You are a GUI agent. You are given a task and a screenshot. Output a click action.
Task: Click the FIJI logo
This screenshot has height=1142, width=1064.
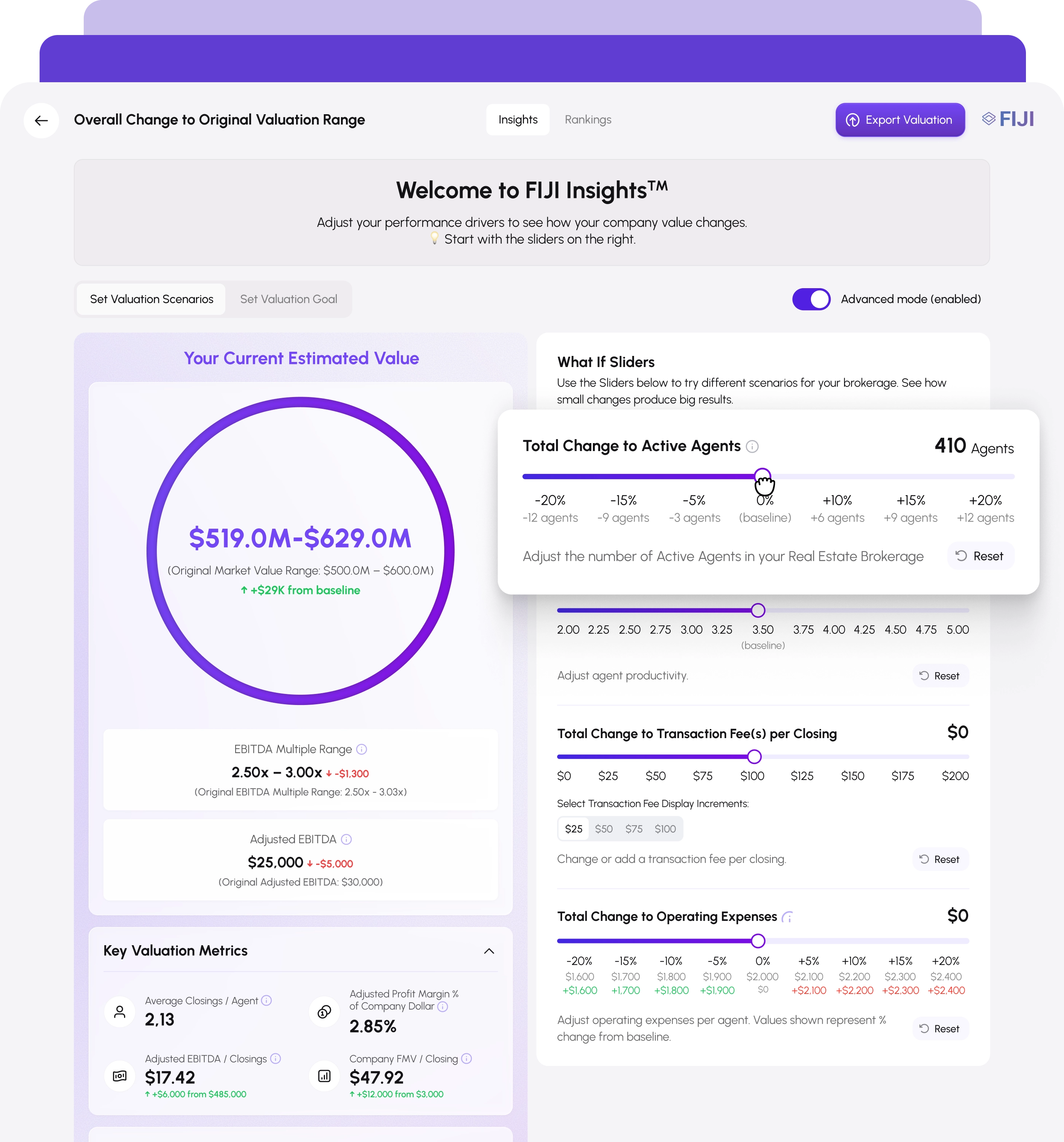1008,119
